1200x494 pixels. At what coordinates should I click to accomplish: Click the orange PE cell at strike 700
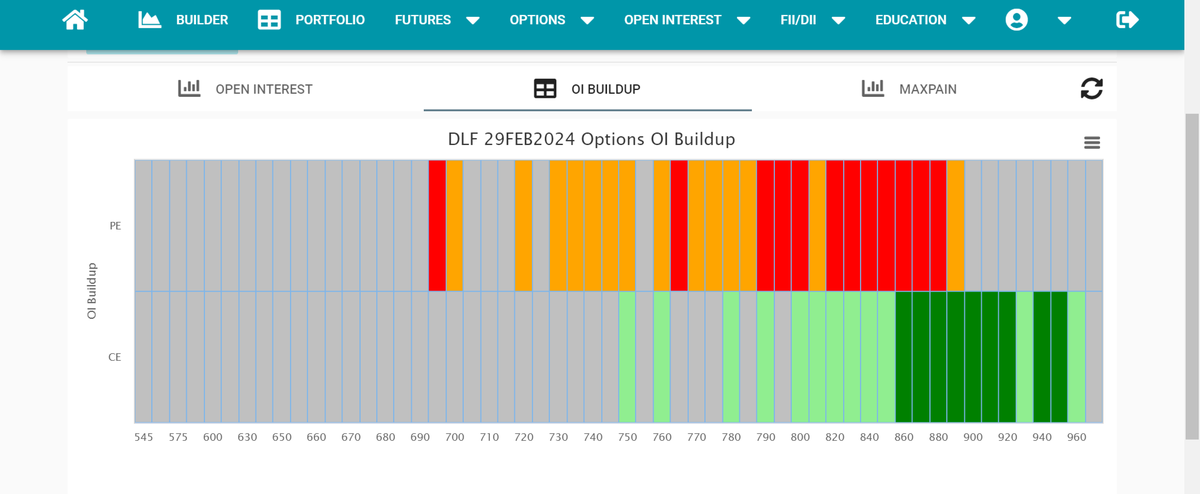455,225
